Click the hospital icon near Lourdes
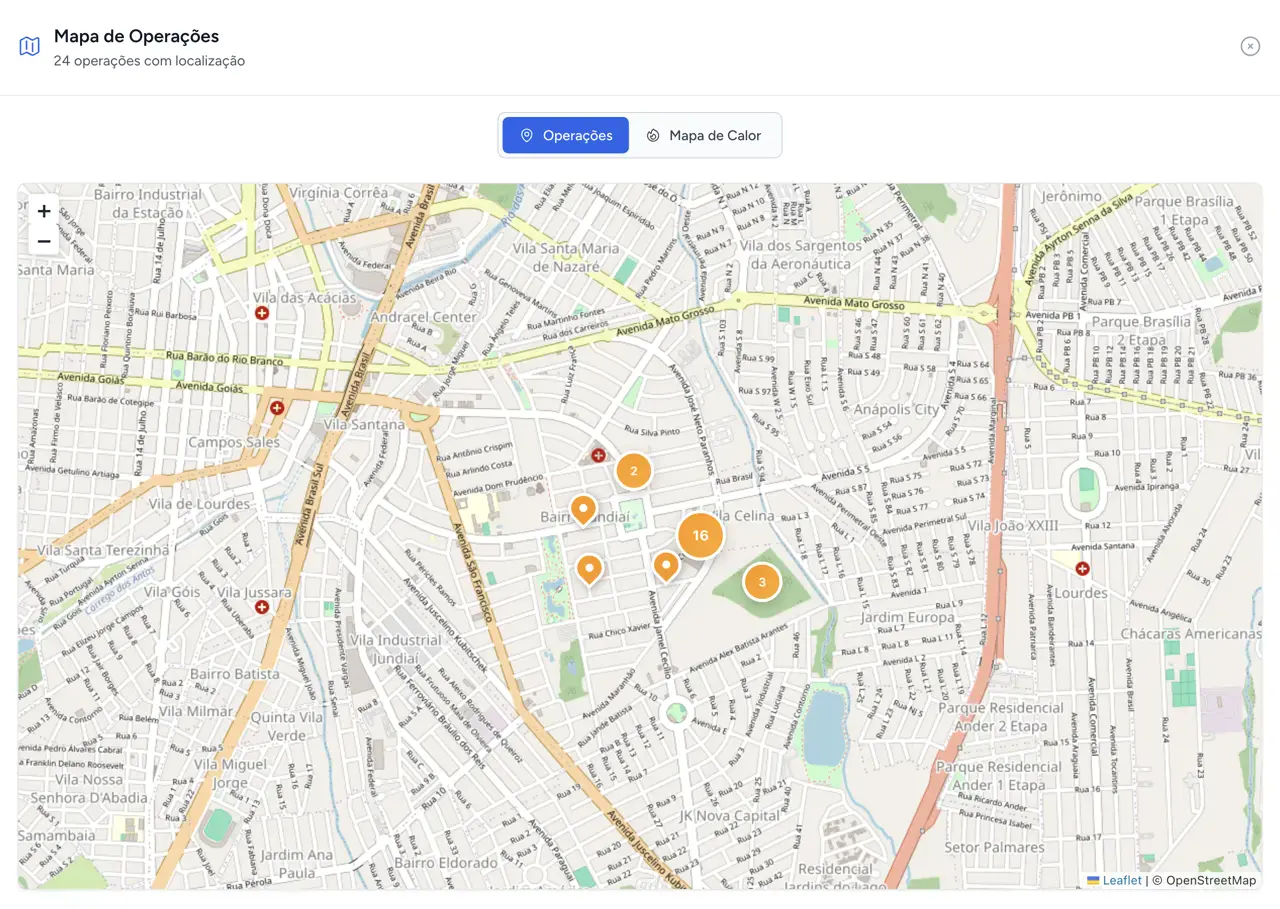The image size is (1280, 909). [x=1082, y=569]
